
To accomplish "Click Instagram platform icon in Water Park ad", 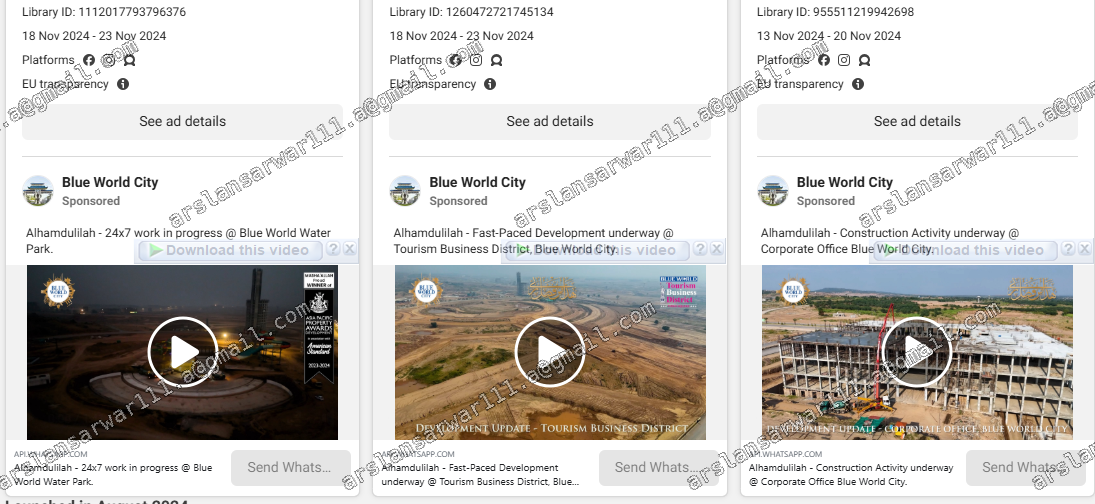I will coord(108,60).
